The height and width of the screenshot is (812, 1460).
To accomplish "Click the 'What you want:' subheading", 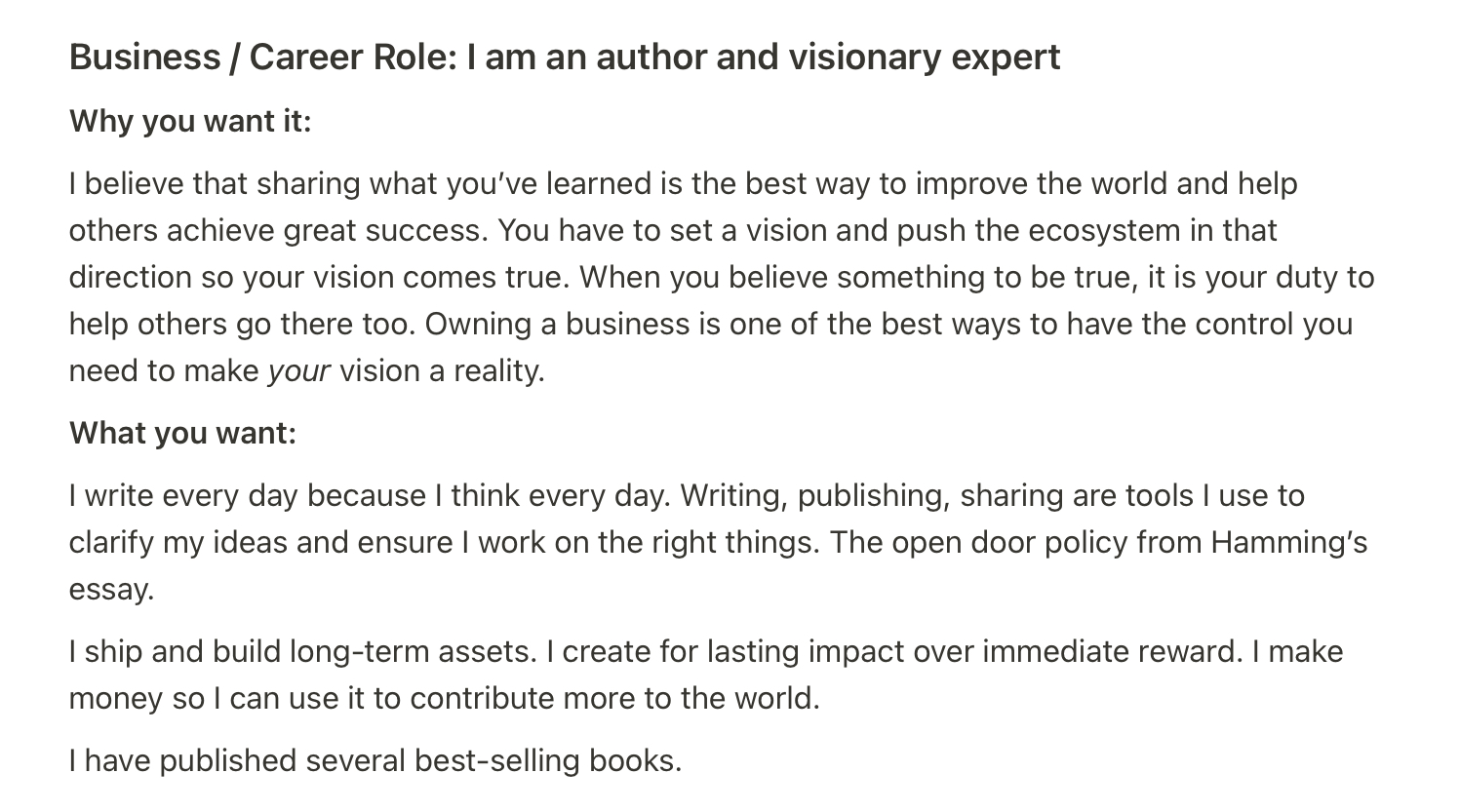I will click(x=182, y=433).
